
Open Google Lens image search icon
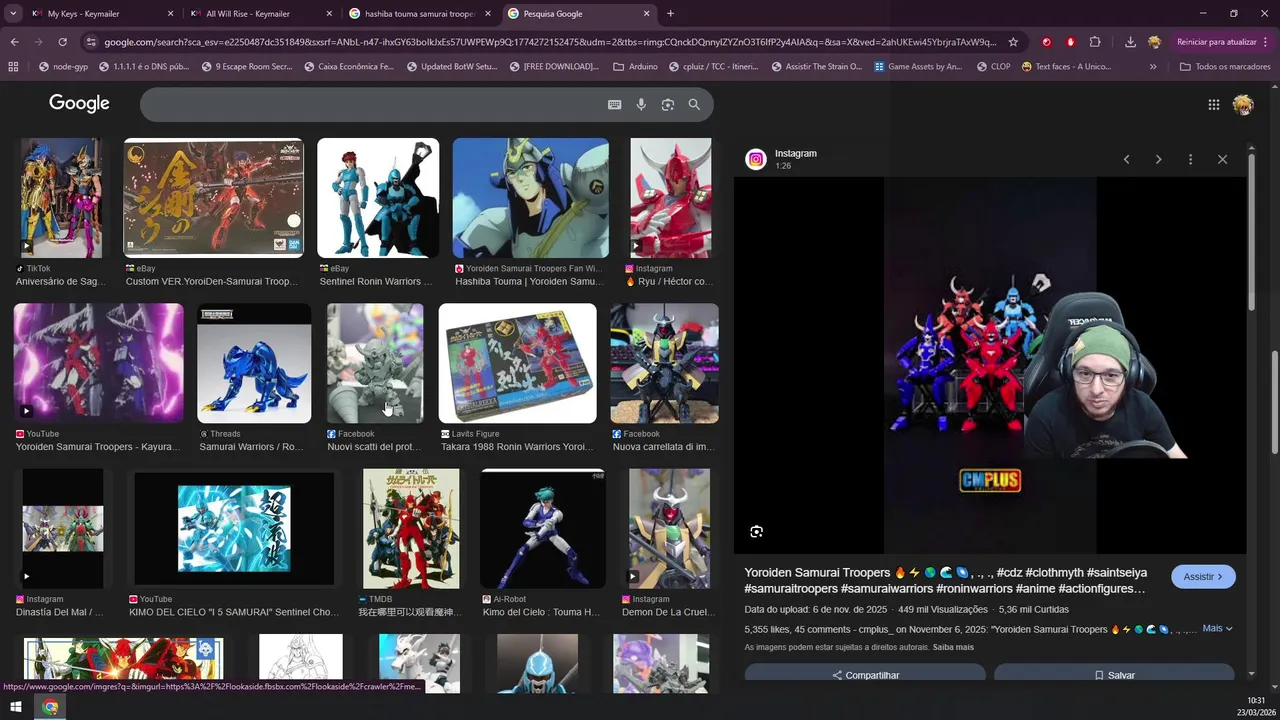[x=668, y=104]
